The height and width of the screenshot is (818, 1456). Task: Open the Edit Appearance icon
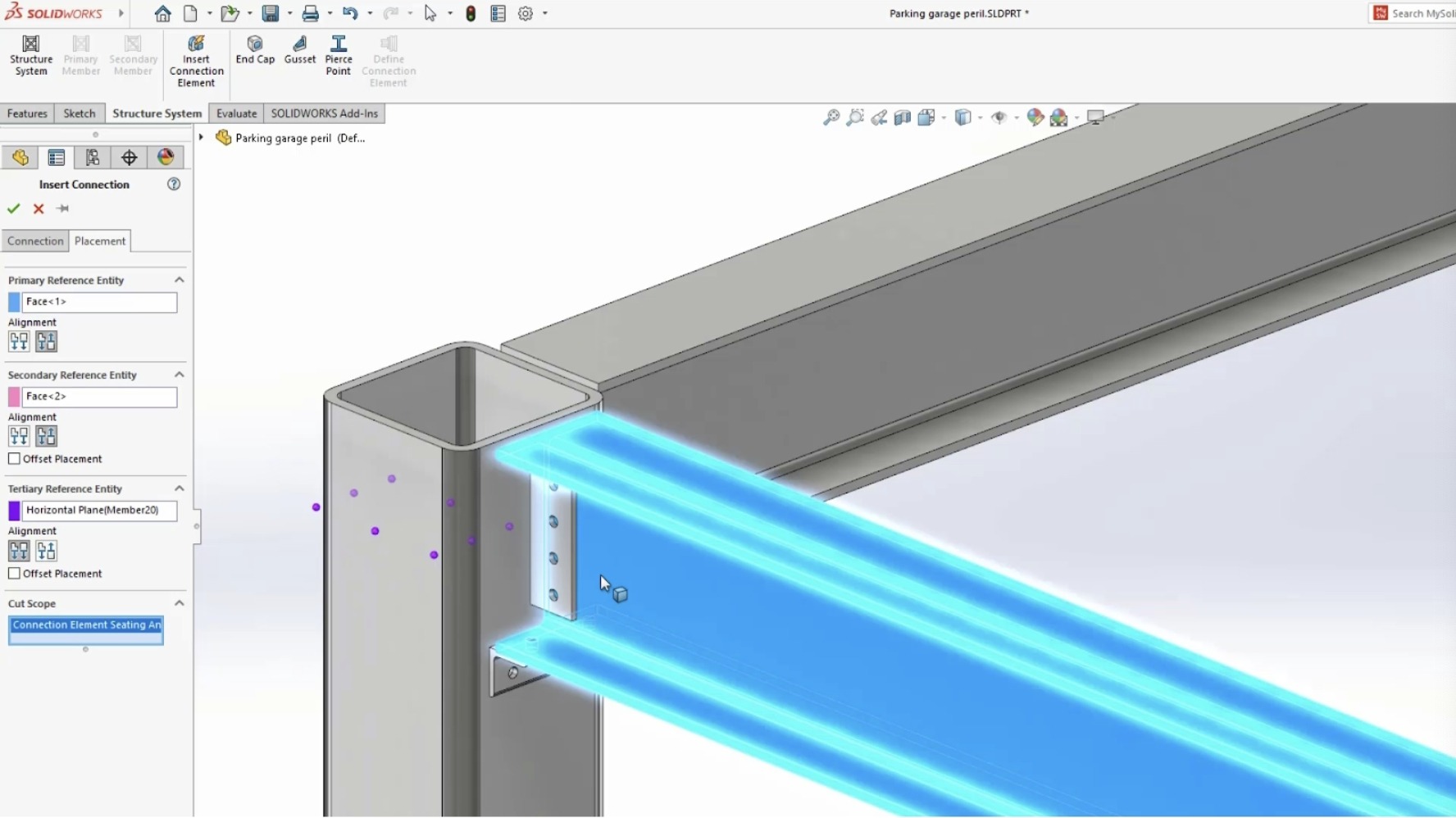click(1035, 117)
